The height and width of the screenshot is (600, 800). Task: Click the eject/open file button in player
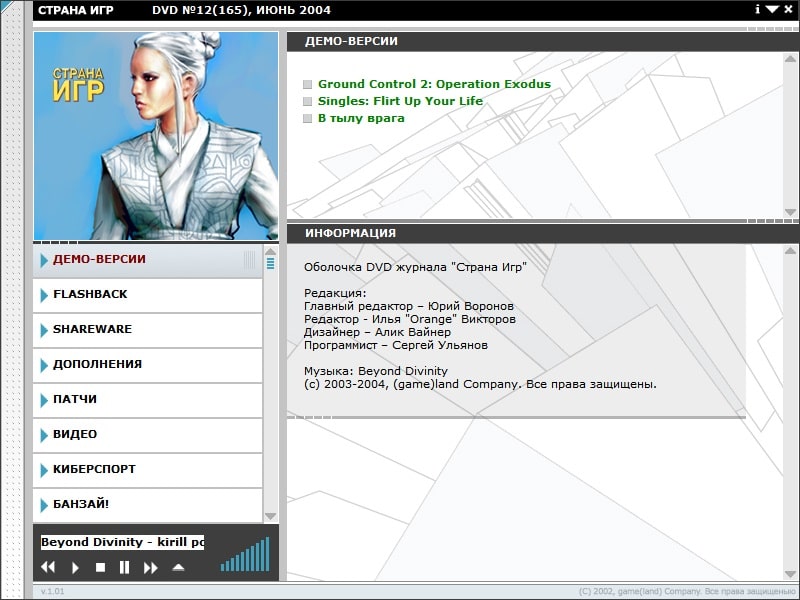tap(178, 567)
